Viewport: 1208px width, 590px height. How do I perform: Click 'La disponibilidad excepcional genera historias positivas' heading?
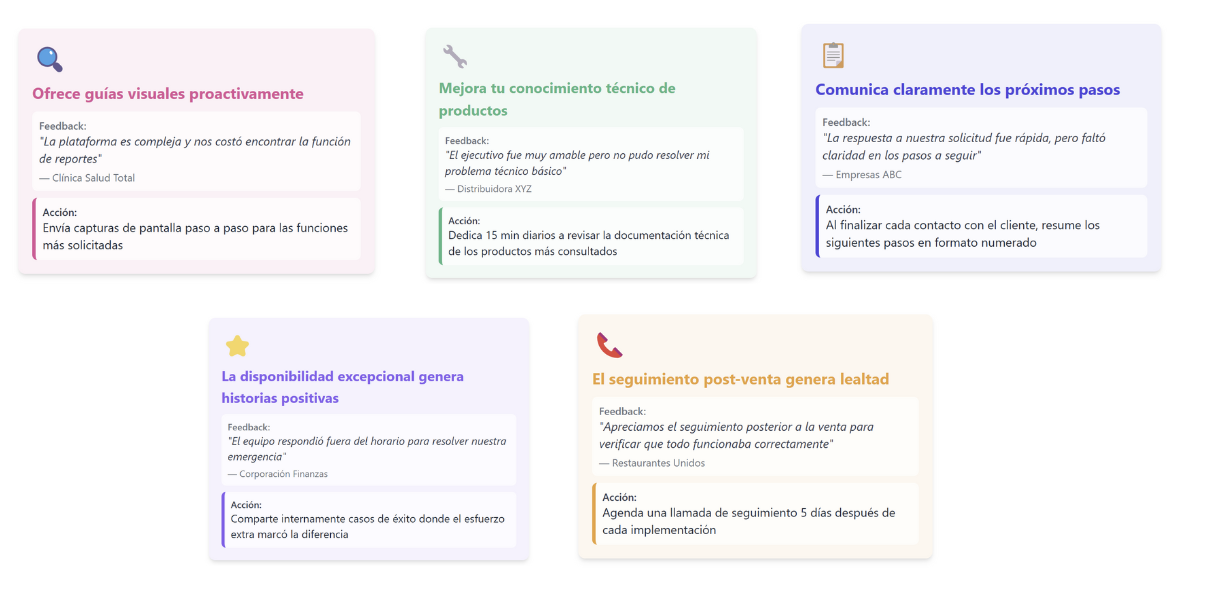coord(342,387)
